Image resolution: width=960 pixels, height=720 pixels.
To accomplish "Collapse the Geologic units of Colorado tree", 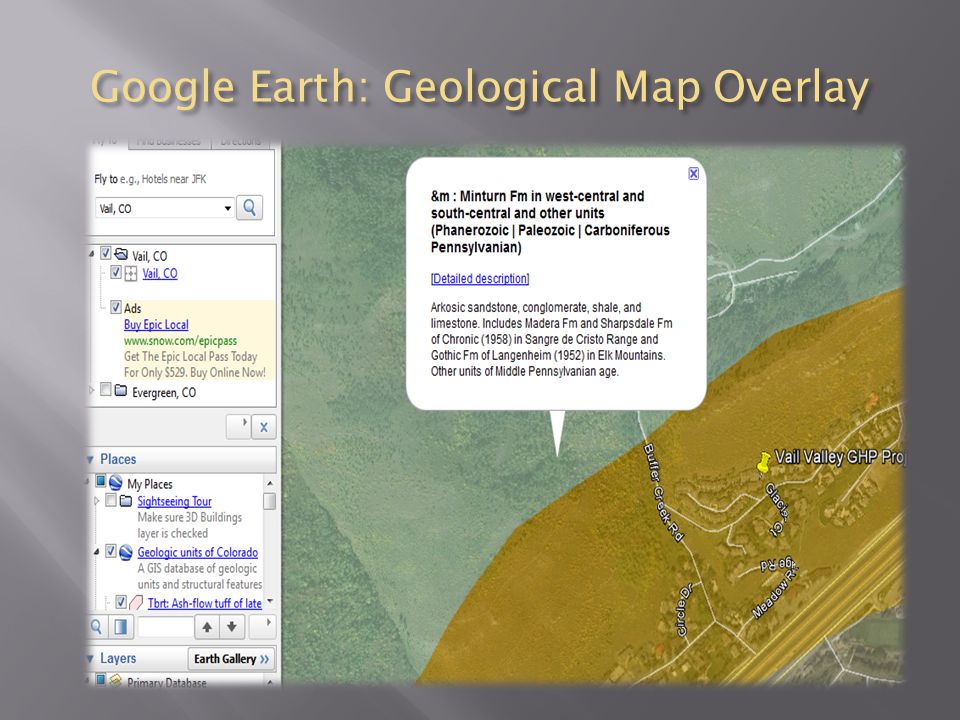I will 97,552.
